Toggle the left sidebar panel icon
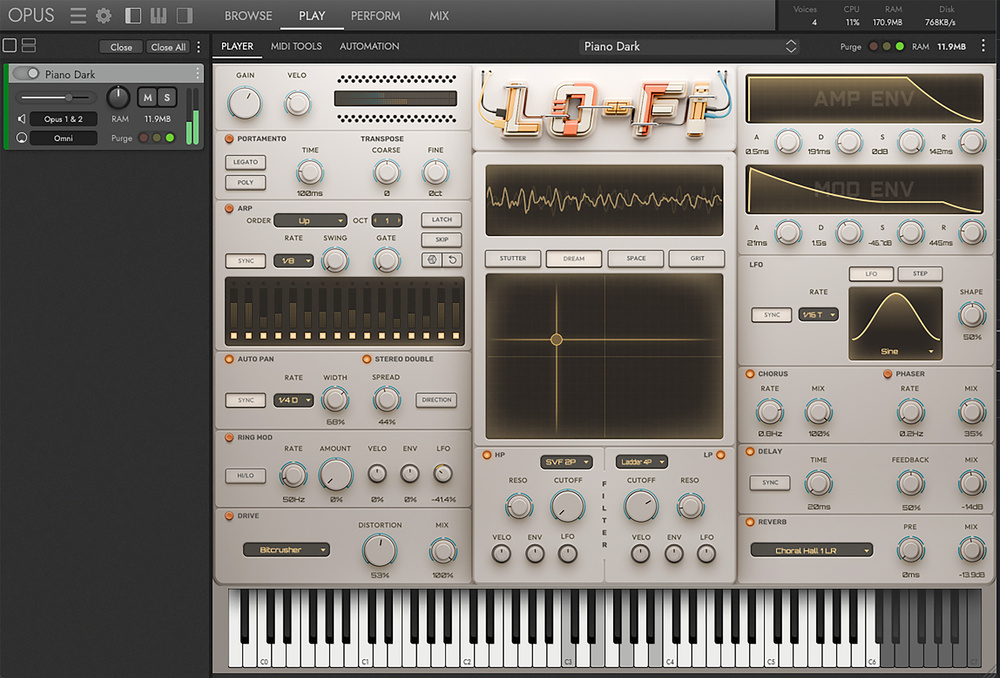The height and width of the screenshot is (678, 1000). click(x=133, y=15)
